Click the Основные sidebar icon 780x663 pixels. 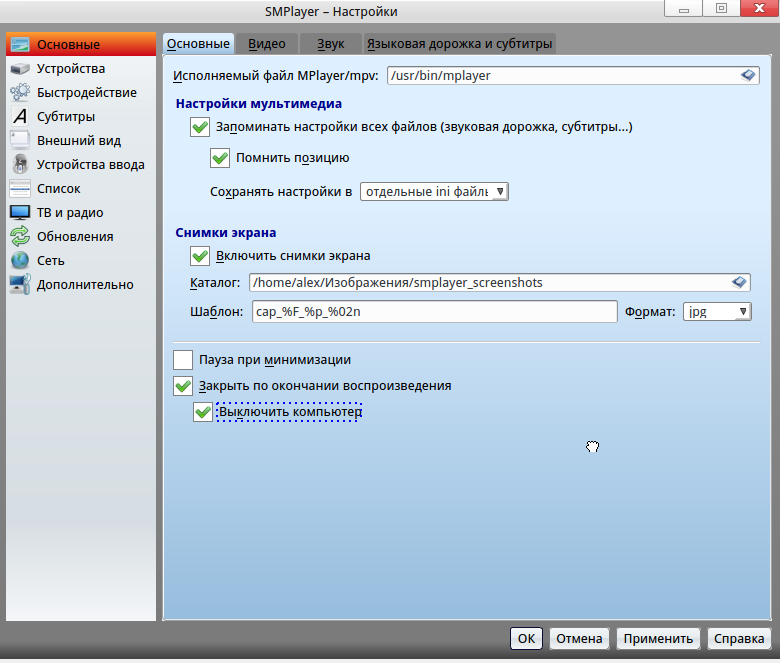(x=20, y=44)
